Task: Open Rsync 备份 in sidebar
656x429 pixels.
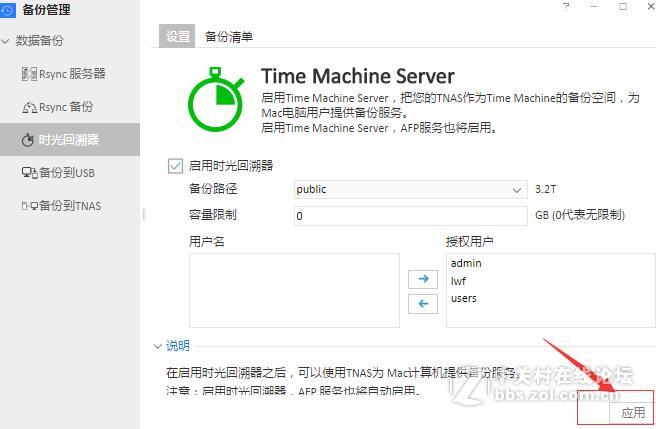Action: pyautogui.click(x=58, y=107)
